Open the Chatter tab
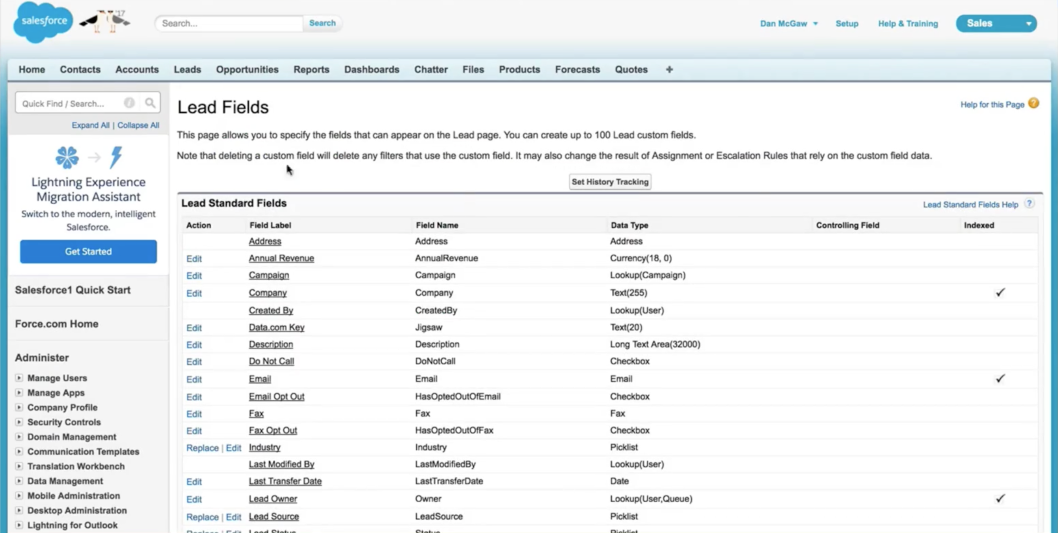Image resolution: width=1058 pixels, height=533 pixels. tap(431, 69)
